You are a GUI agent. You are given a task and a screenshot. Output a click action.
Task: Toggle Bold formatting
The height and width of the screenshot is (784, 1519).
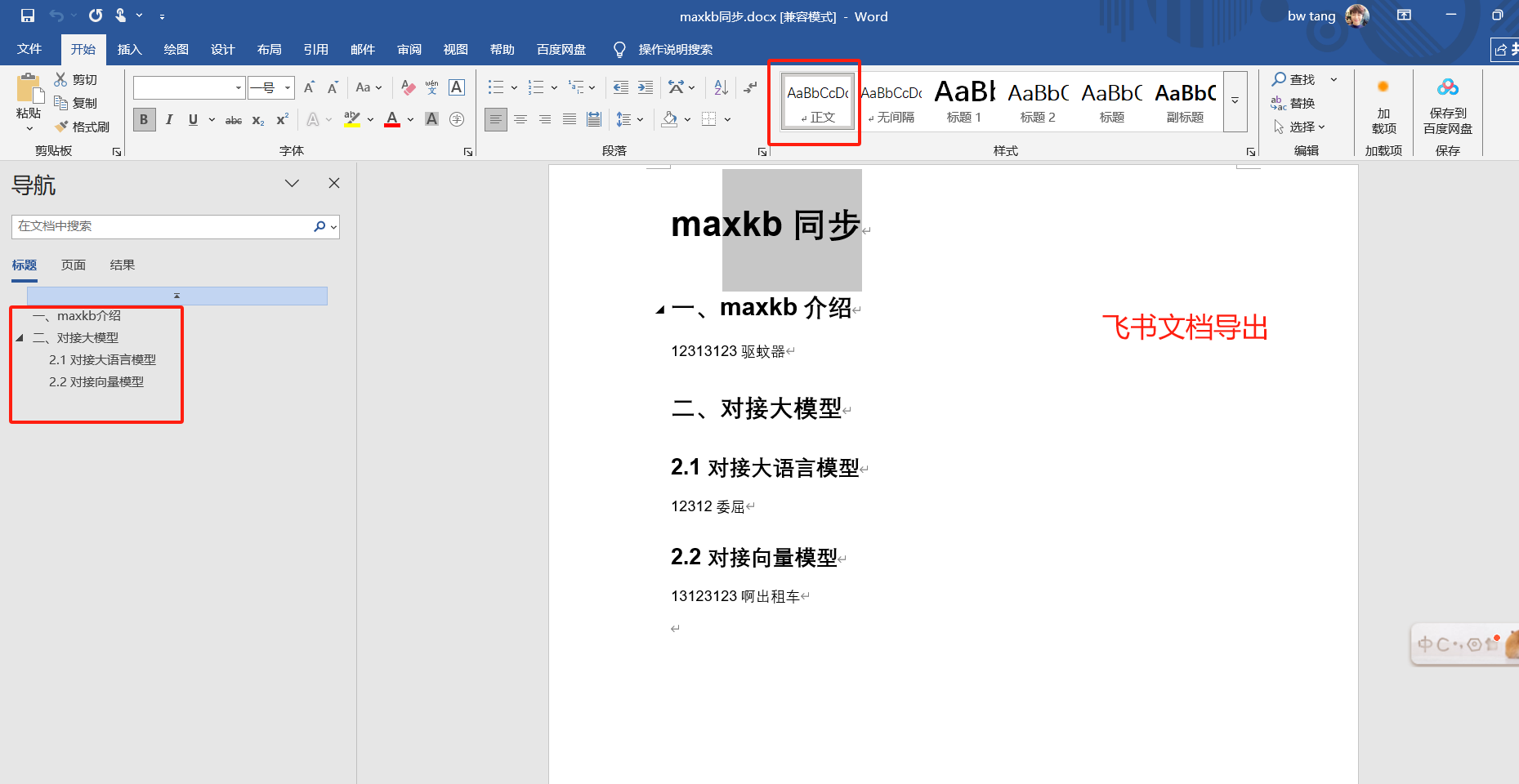point(144,119)
